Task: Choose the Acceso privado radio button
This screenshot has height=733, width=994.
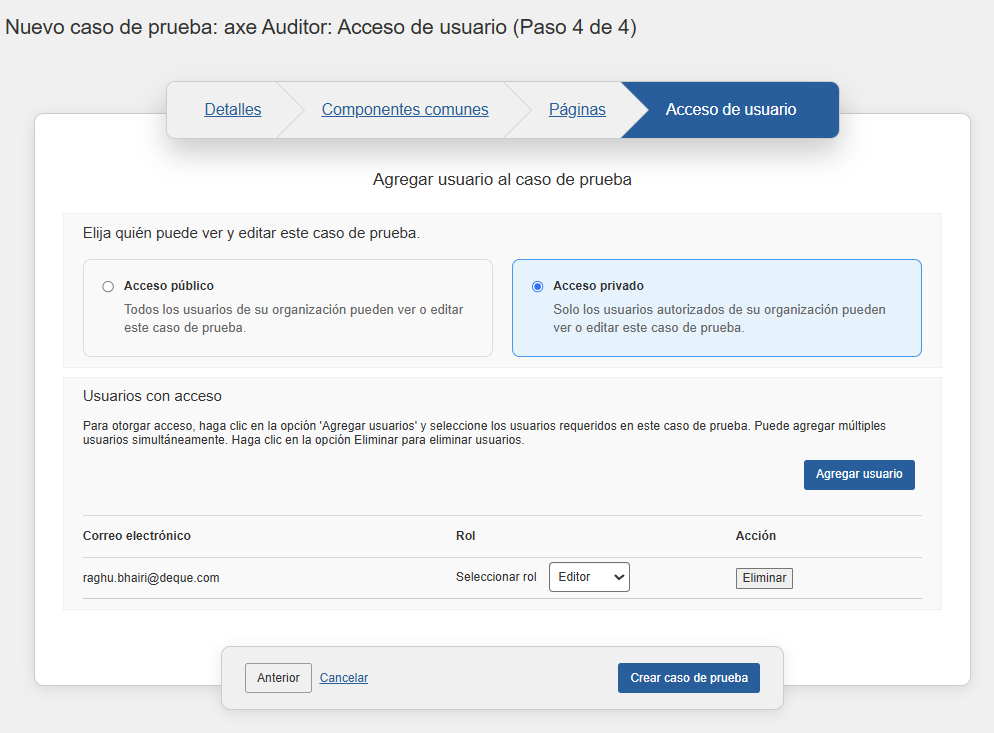Action: [x=538, y=287]
